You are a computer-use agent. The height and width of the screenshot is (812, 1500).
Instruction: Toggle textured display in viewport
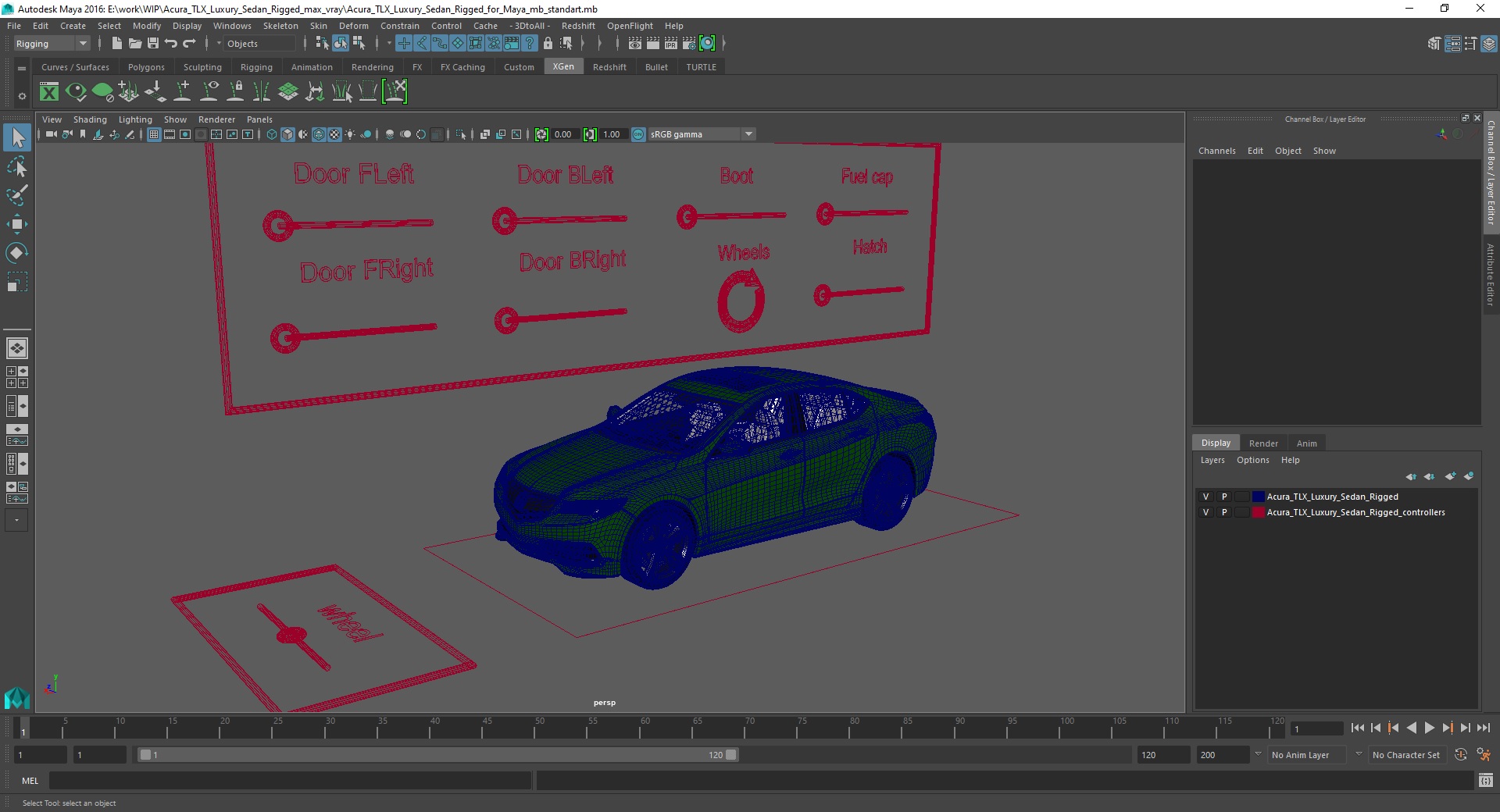pos(334,134)
